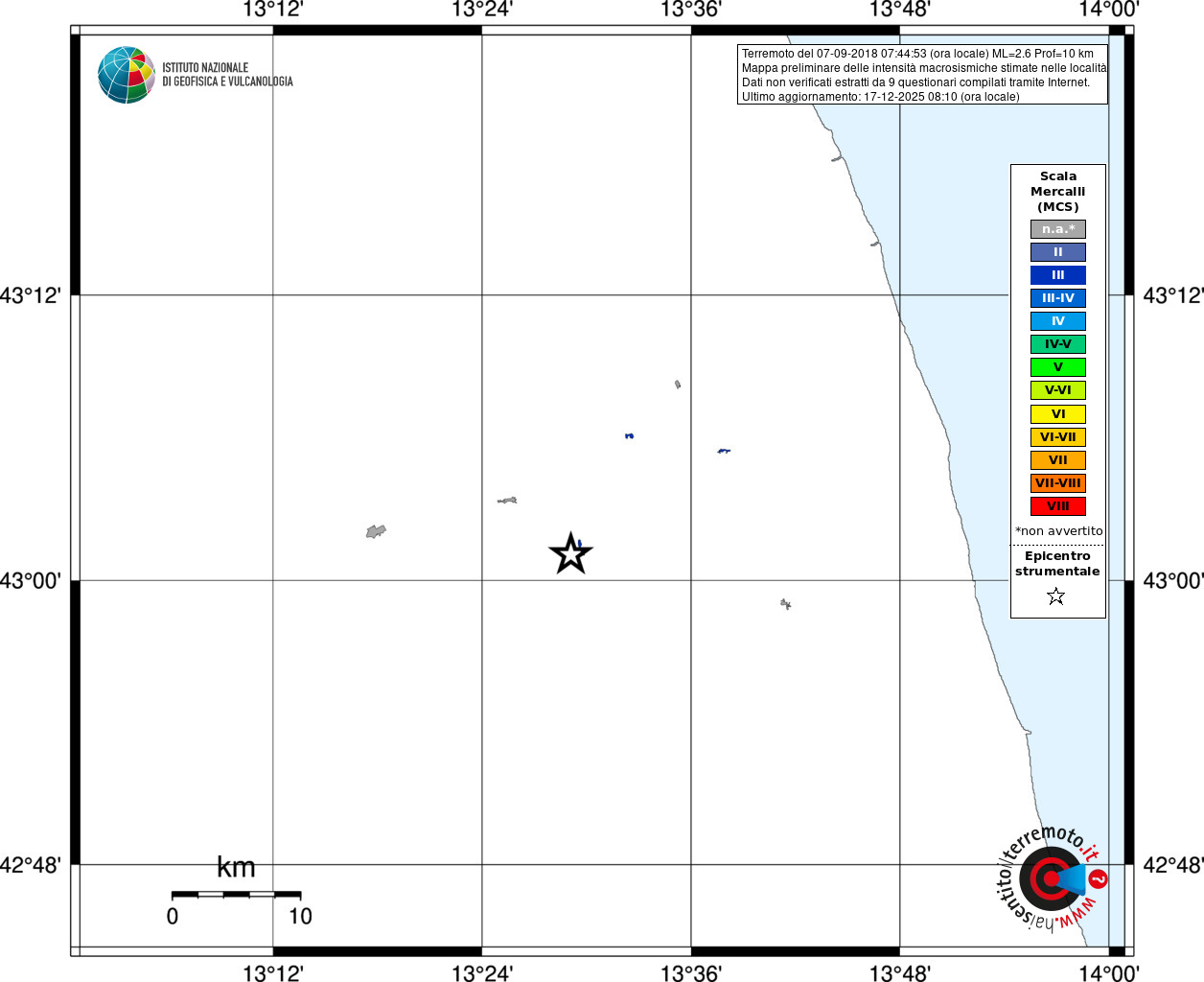Click the INGV globe logo
This screenshot has width=1204, height=982.
127,75
